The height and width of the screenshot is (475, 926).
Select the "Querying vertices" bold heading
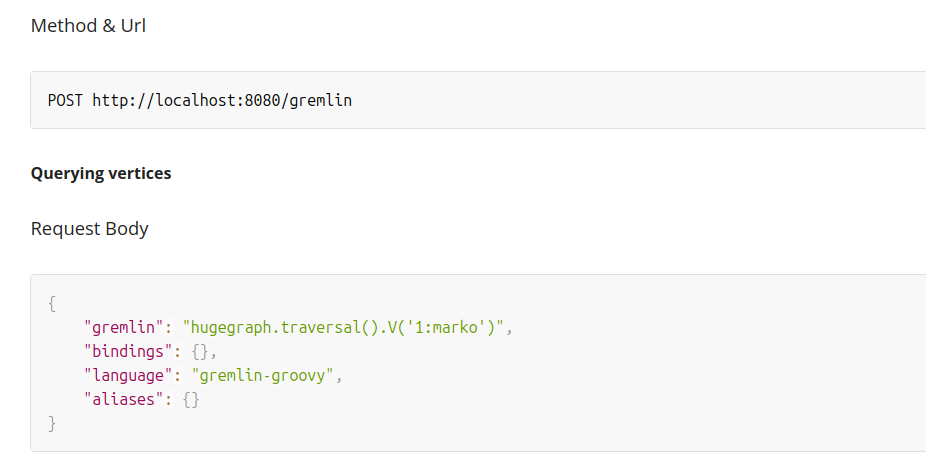point(101,174)
